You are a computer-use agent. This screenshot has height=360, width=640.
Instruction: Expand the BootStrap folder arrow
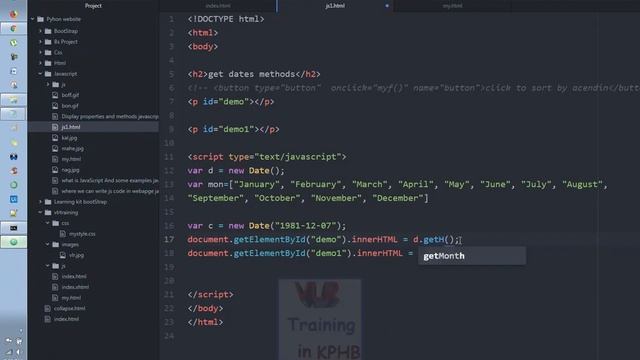click(40, 31)
